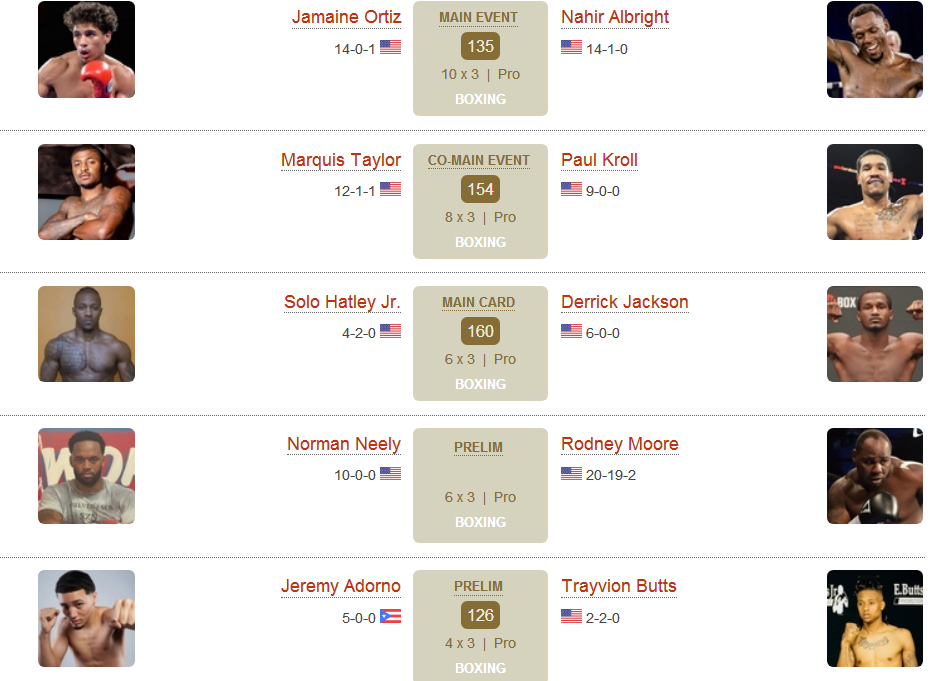The width and height of the screenshot is (947, 681).
Task: Click the MAIN EVENT label
Action: coord(478,18)
